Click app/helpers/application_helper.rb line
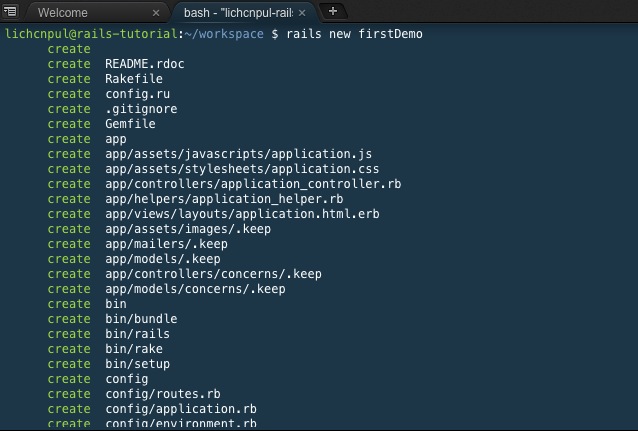Screen dimensions: 638x431 224,199
